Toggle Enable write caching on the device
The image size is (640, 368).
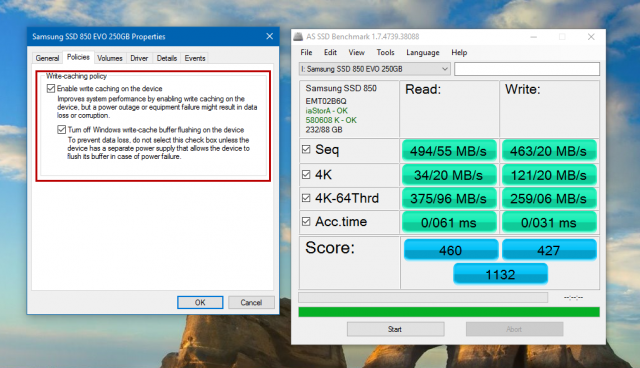point(51,89)
